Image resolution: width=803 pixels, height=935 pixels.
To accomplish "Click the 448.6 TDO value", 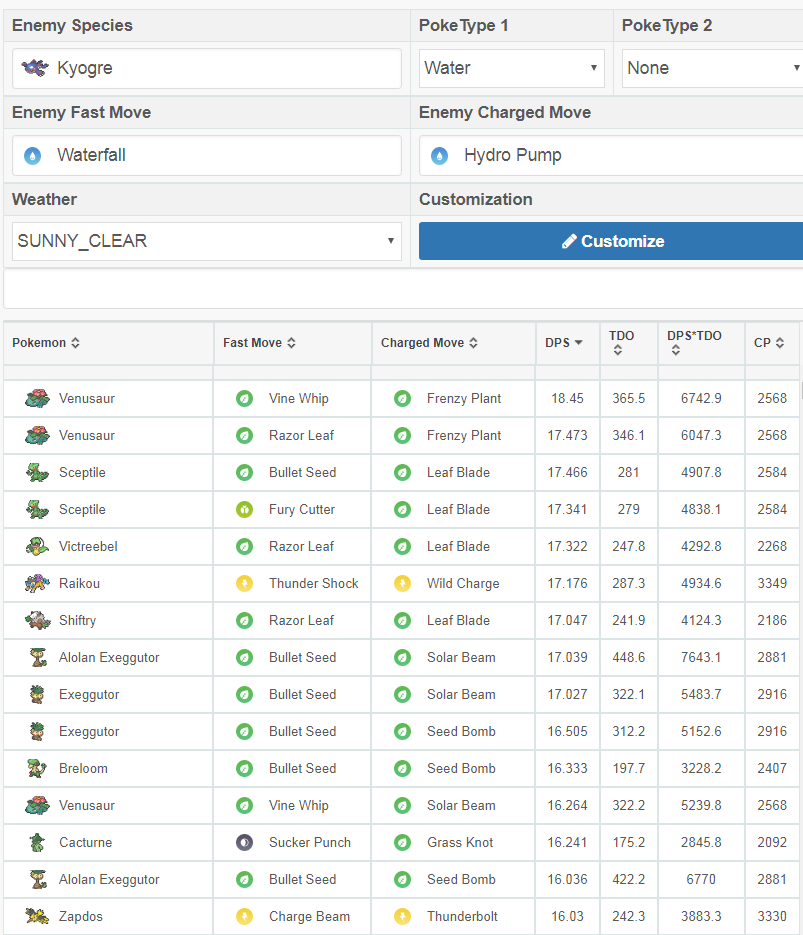I will pos(628,658).
